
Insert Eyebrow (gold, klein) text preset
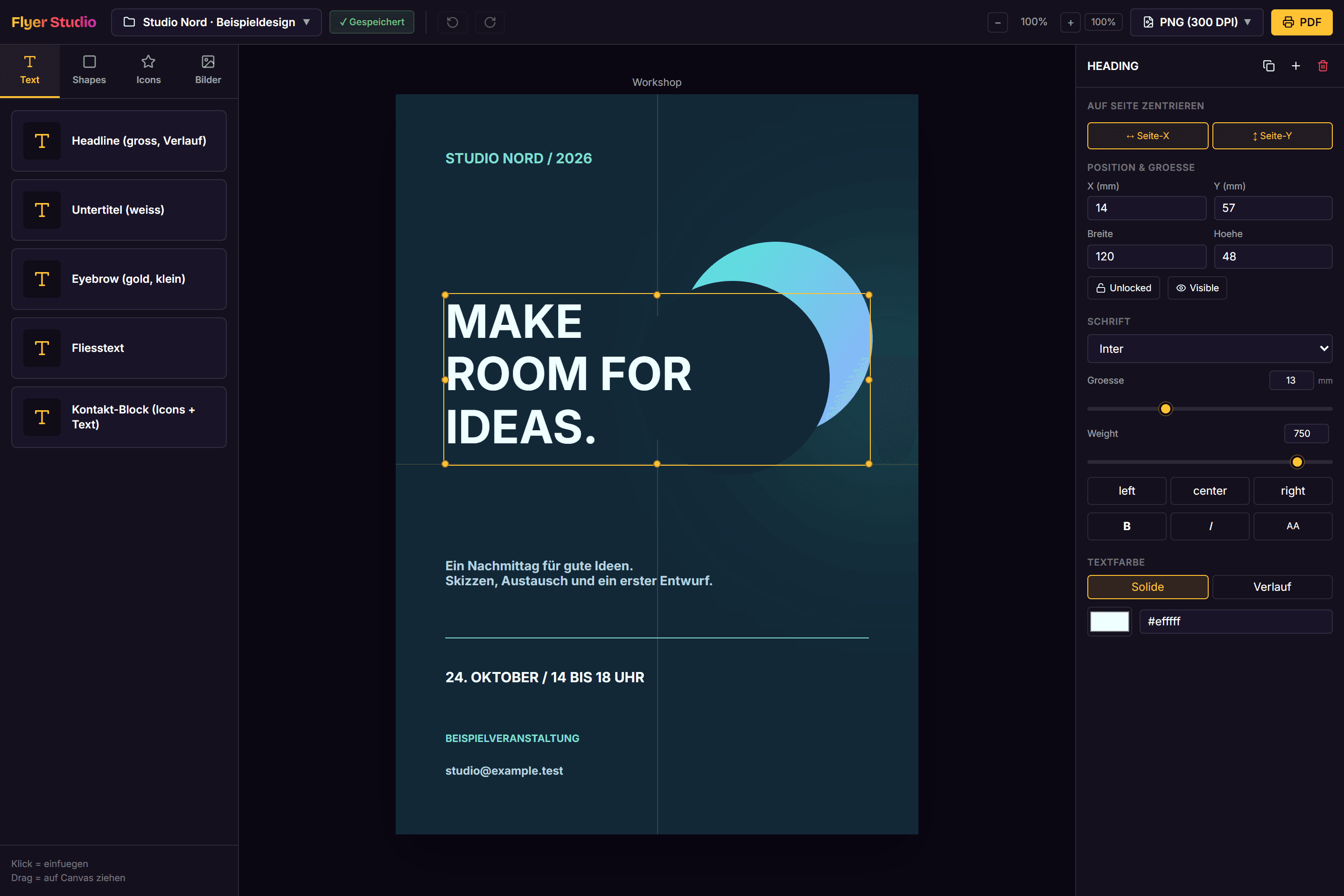119,279
